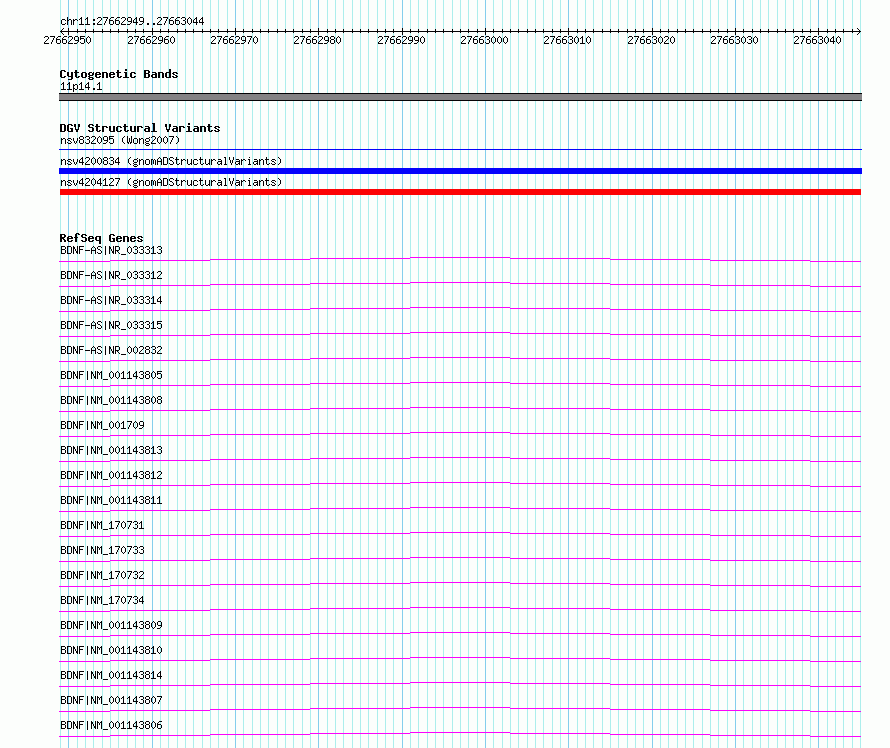This screenshot has width=890, height=748.
Task: Select transcript BDNF|NM_170734
Action: [102, 600]
